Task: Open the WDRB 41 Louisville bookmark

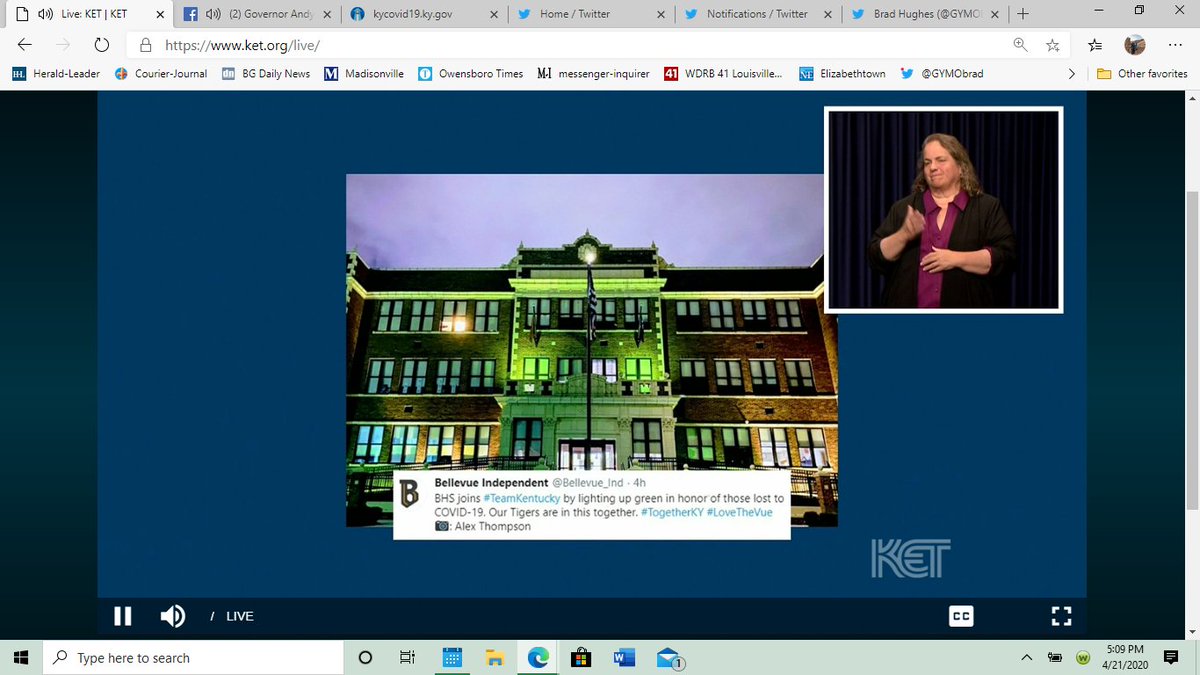Action: (x=724, y=73)
